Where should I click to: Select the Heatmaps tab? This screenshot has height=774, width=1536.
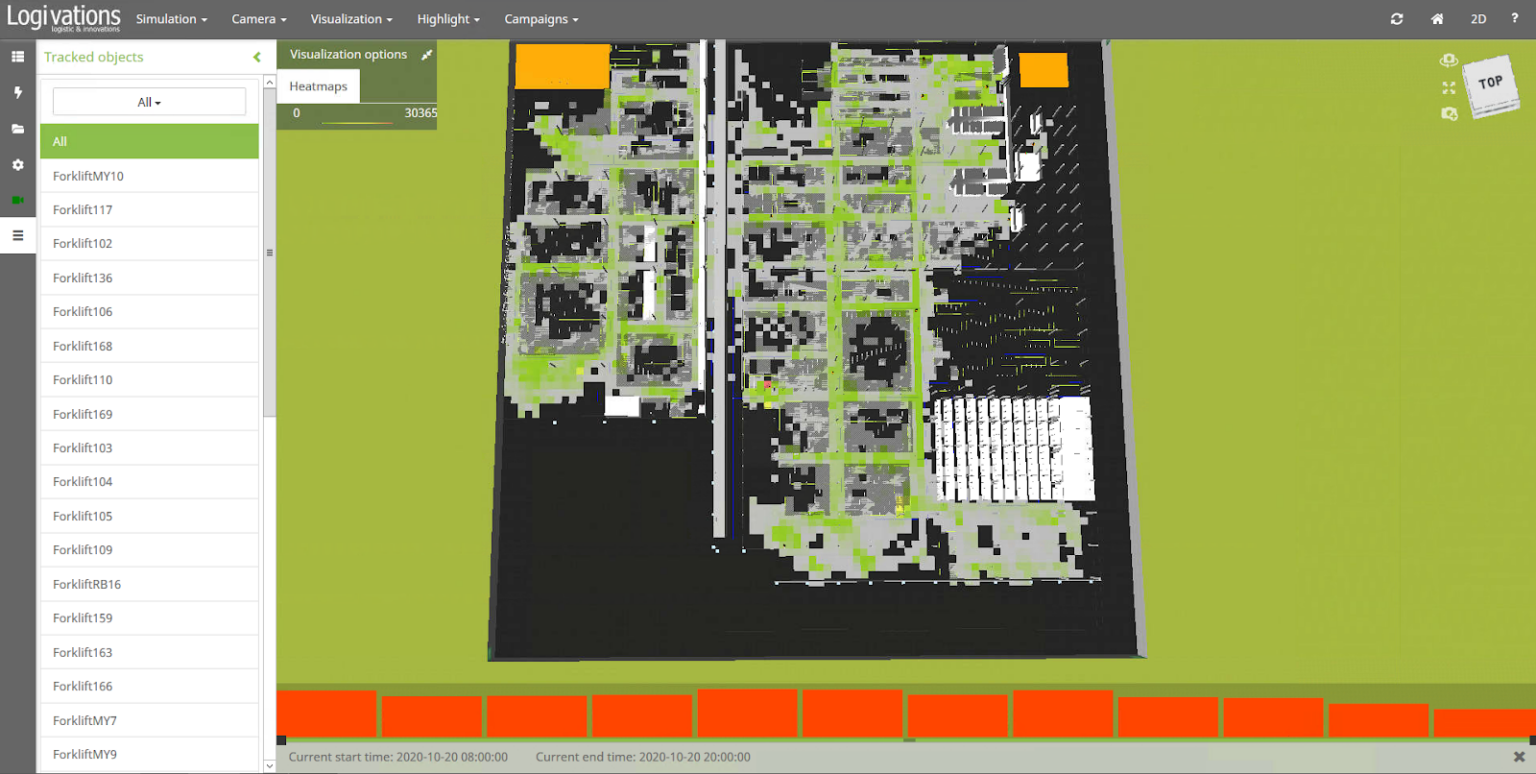tap(318, 87)
